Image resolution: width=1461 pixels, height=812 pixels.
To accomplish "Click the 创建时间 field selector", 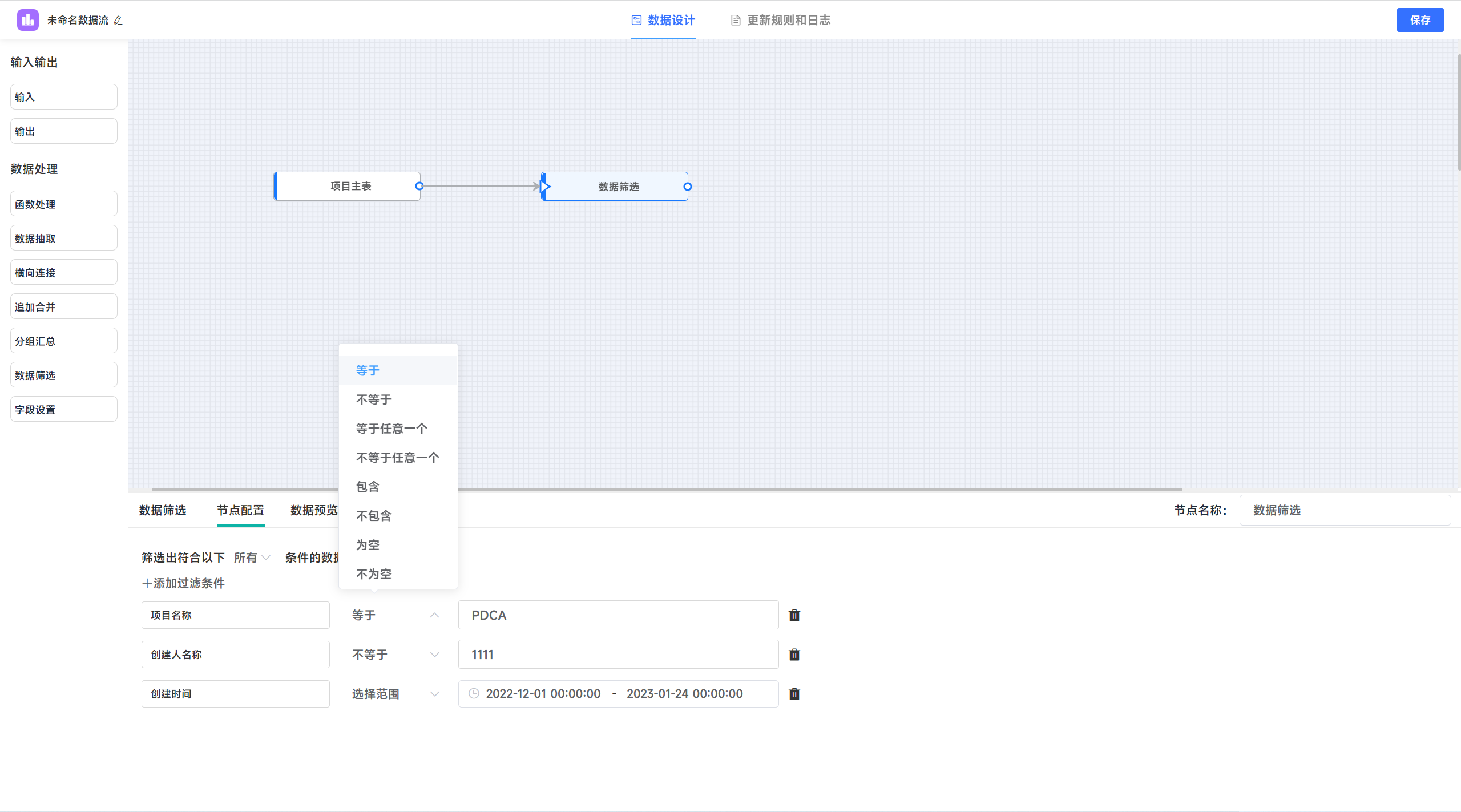I will pyautogui.click(x=236, y=694).
